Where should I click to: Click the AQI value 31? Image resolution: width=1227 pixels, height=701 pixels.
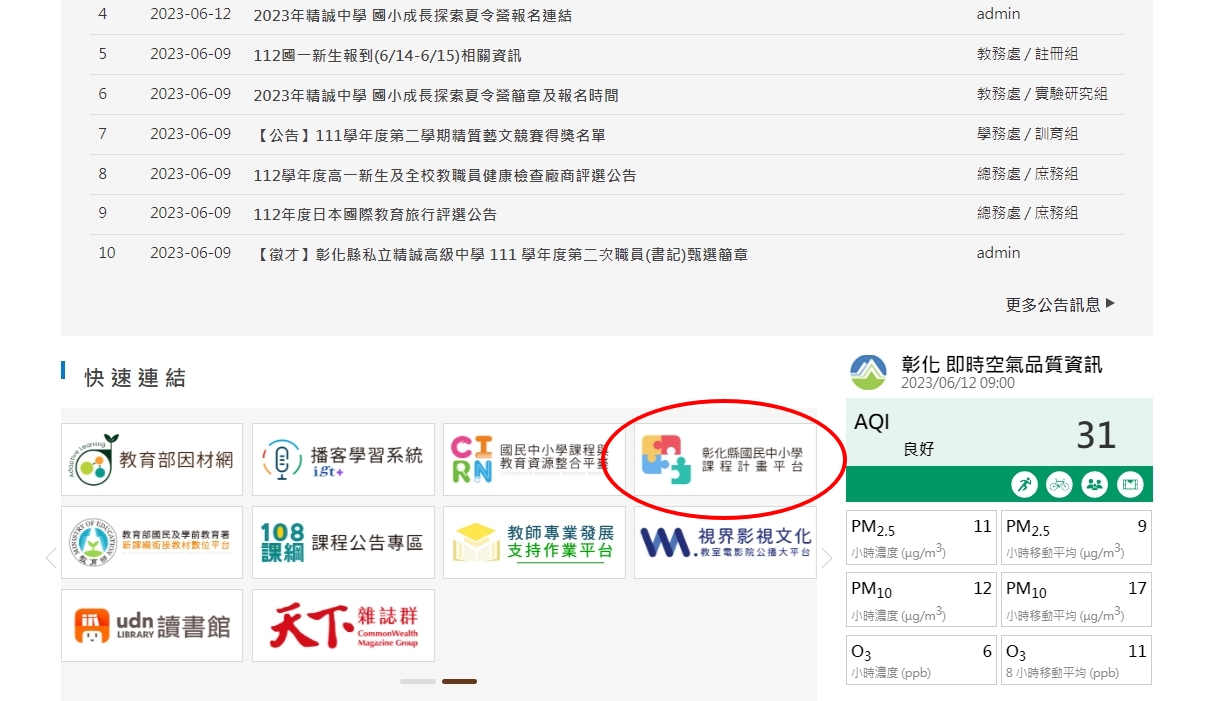(x=1096, y=435)
